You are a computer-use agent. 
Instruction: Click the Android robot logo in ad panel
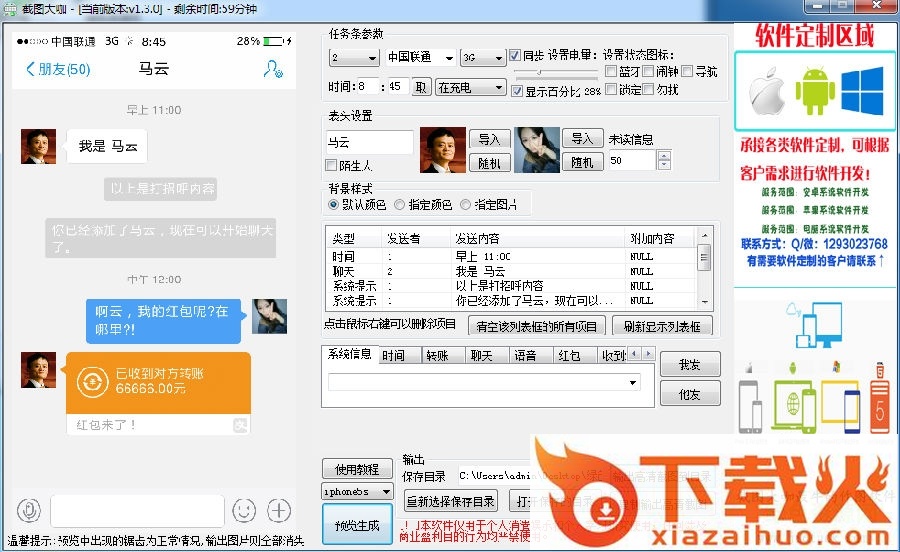(815, 91)
